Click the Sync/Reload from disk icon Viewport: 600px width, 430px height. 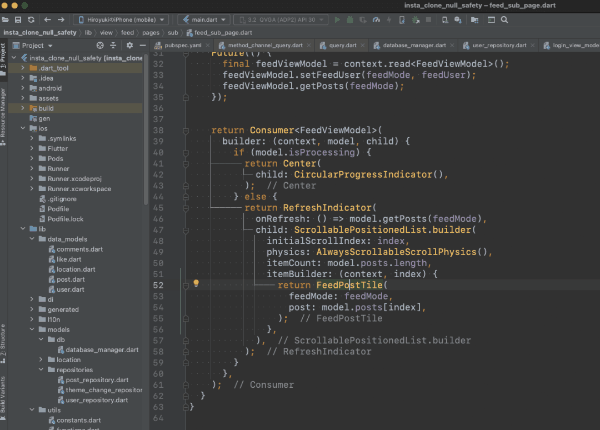click(31, 20)
